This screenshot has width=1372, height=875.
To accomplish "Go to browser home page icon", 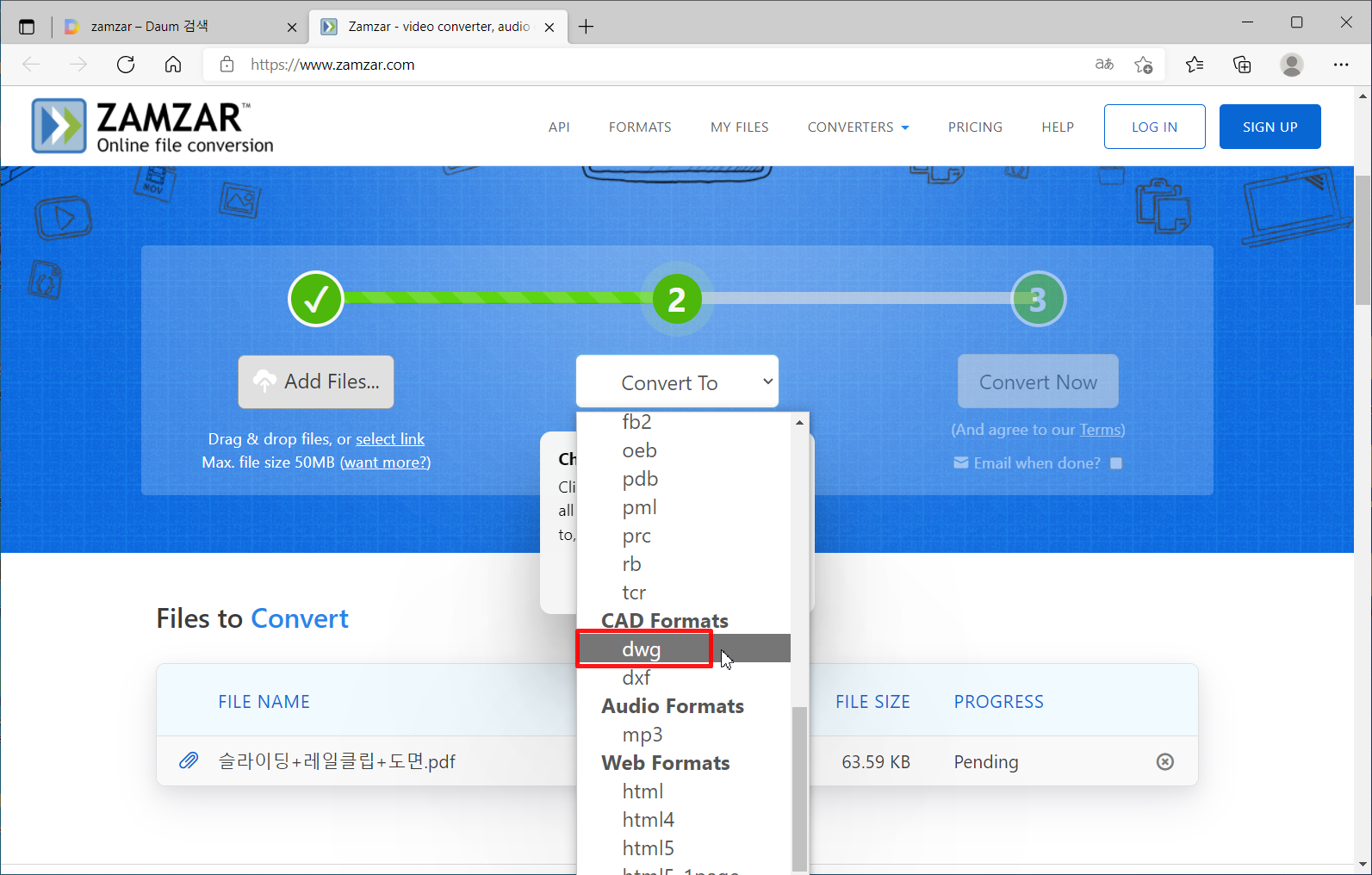I will pos(173,65).
